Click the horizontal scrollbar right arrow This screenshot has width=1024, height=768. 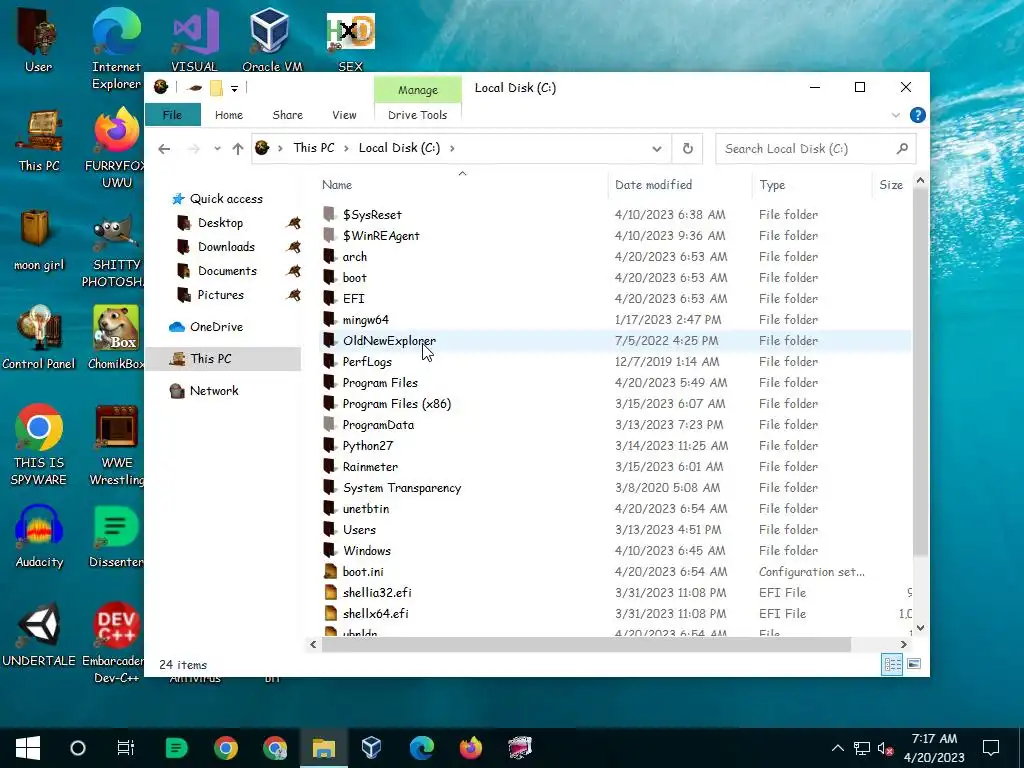(903, 645)
